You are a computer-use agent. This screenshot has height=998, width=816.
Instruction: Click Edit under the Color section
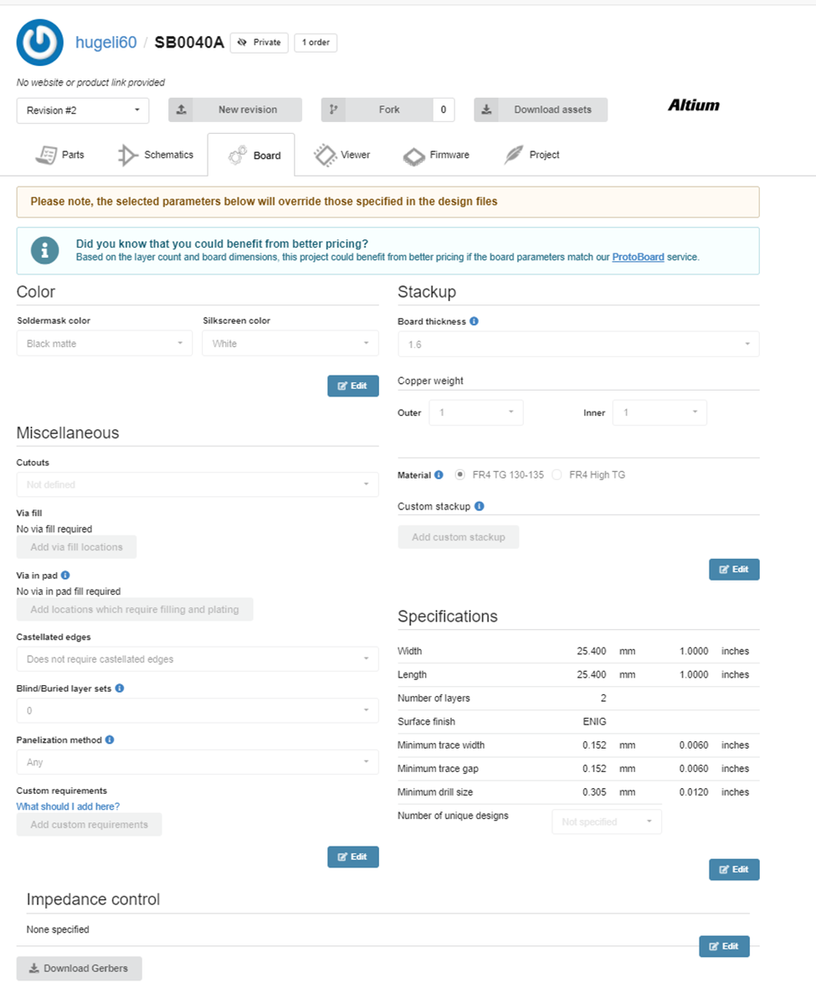(352, 386)
